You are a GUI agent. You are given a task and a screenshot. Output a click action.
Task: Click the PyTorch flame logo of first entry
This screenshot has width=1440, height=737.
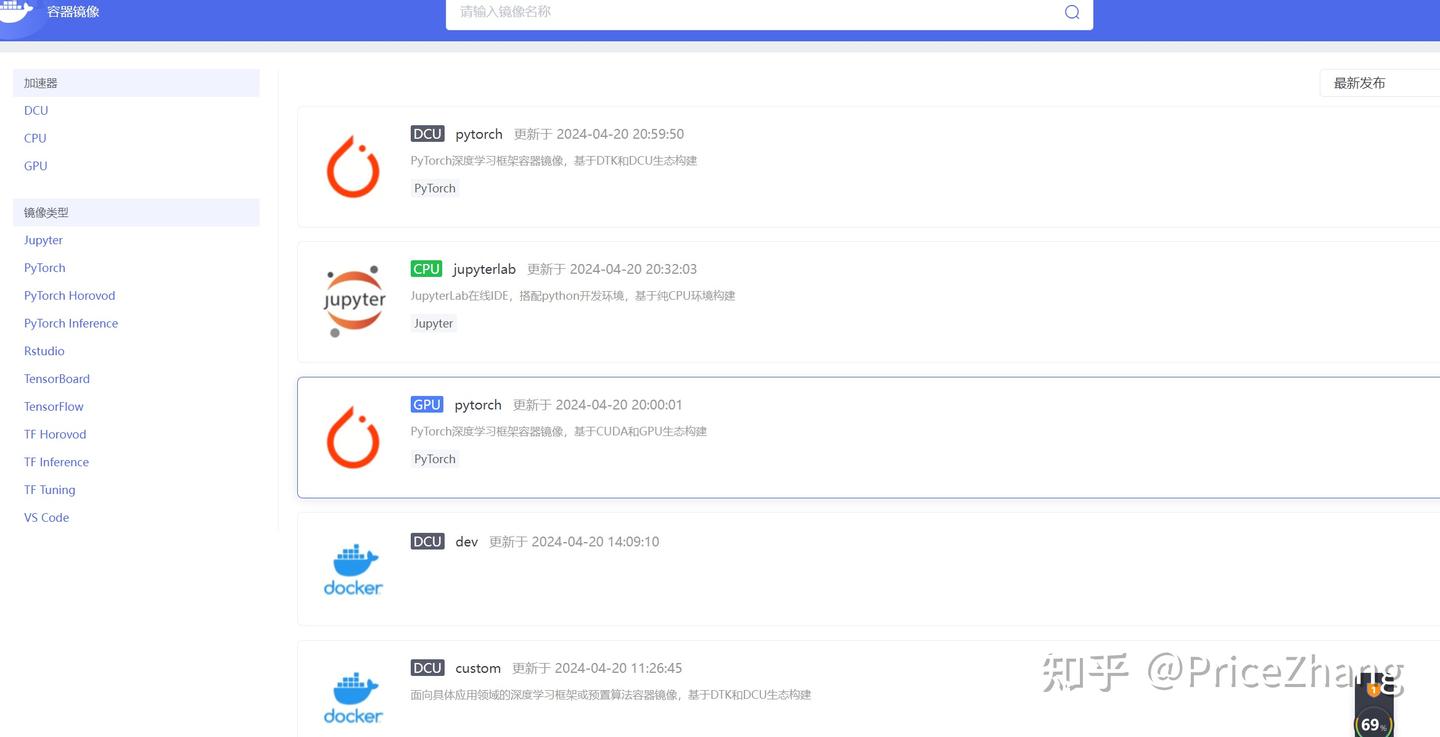click(353, 166)
